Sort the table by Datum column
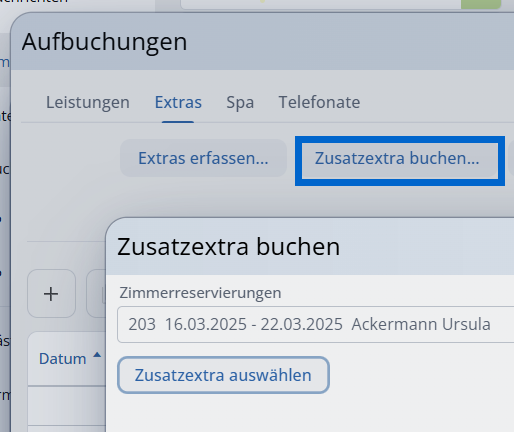Image resolution: width=514 pixels, height=432 pixels. point(63,359)
